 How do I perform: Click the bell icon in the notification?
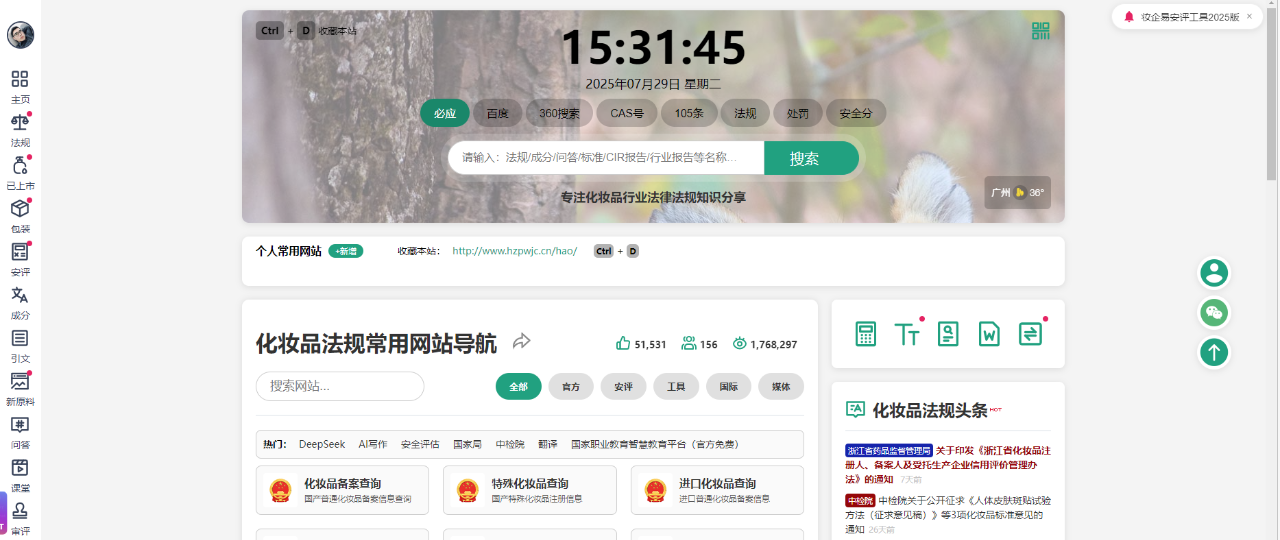coord(1129,17)
